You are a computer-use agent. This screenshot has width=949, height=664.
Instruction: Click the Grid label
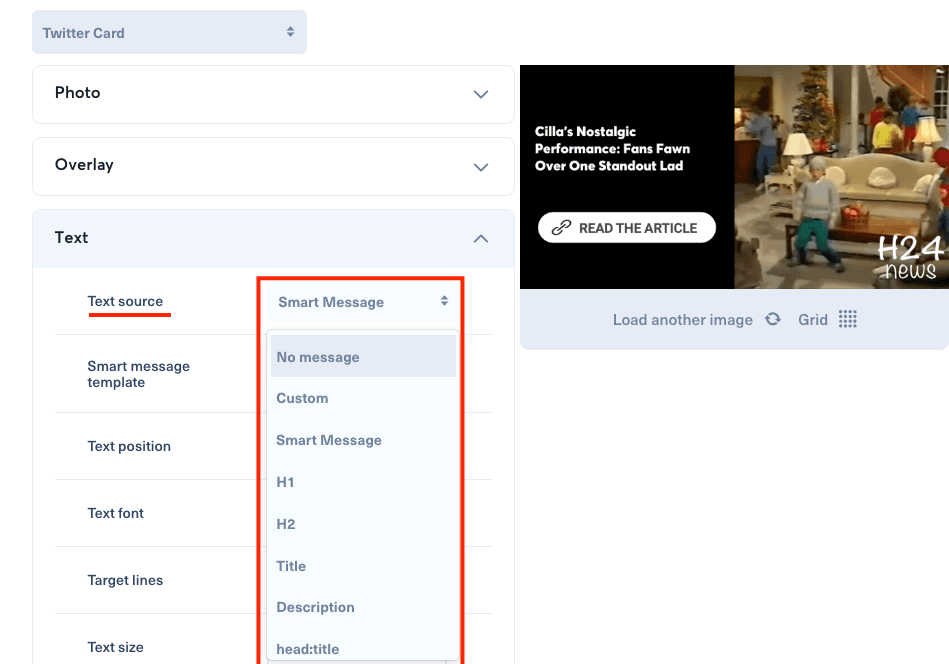[x=813, y=320]
